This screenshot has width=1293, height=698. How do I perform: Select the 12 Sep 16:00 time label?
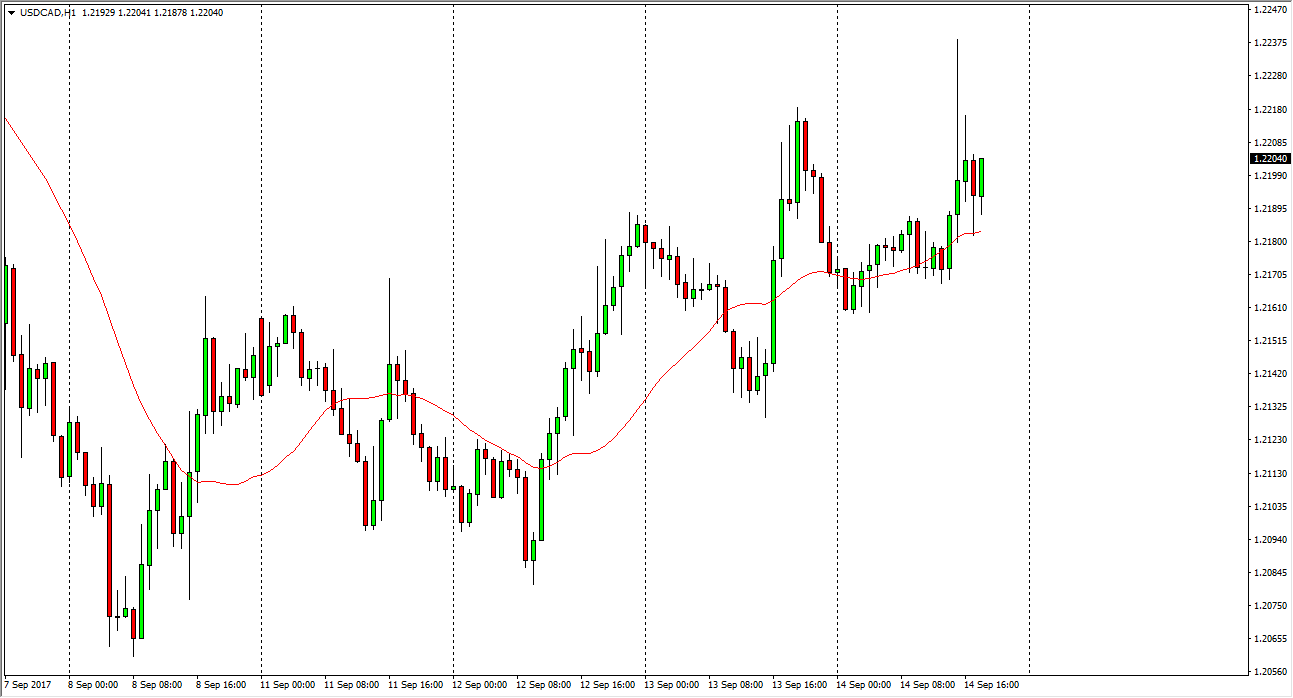point(606,685)
